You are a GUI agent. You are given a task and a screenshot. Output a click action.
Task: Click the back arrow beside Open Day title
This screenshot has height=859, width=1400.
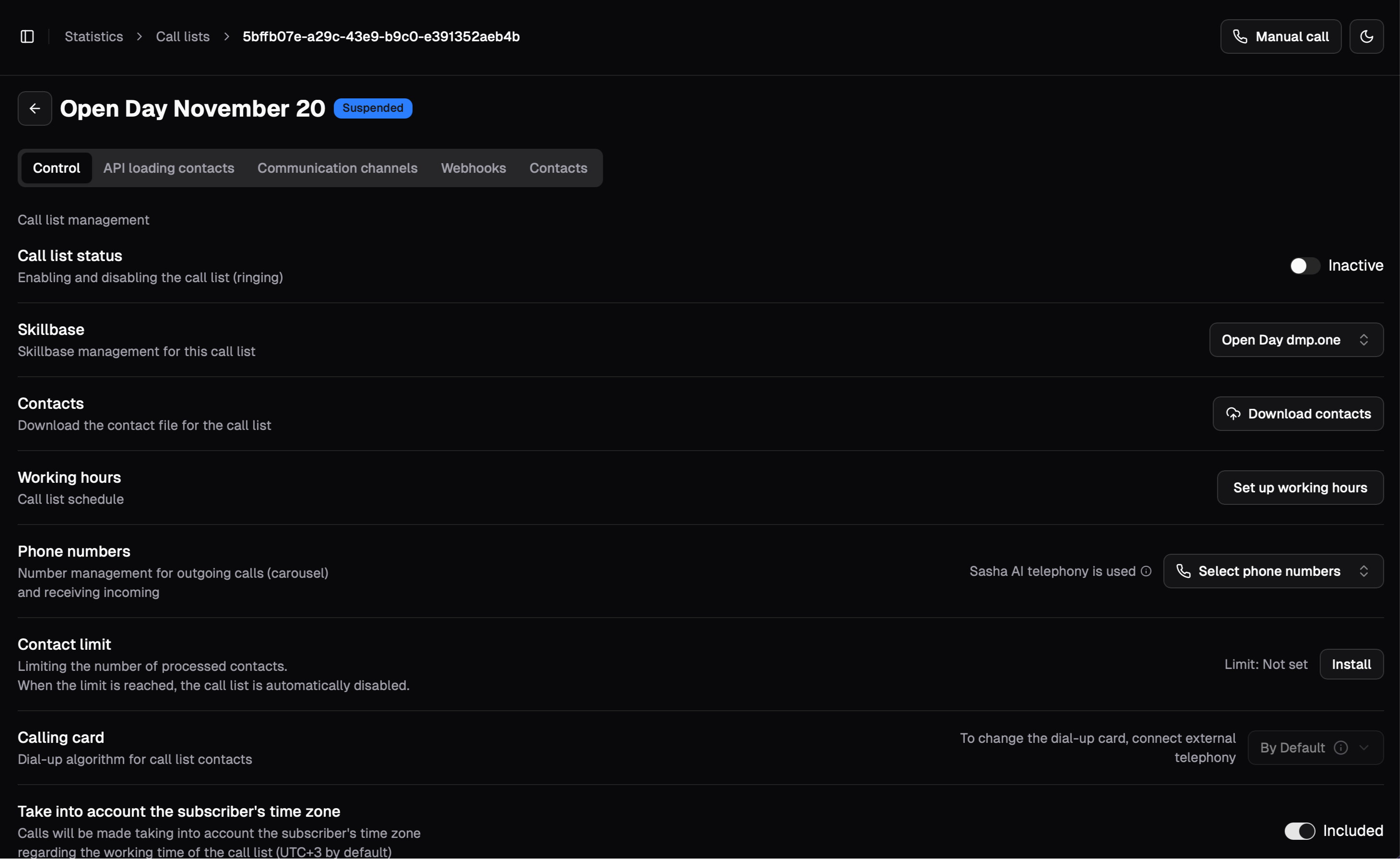[x=35, y=108]
